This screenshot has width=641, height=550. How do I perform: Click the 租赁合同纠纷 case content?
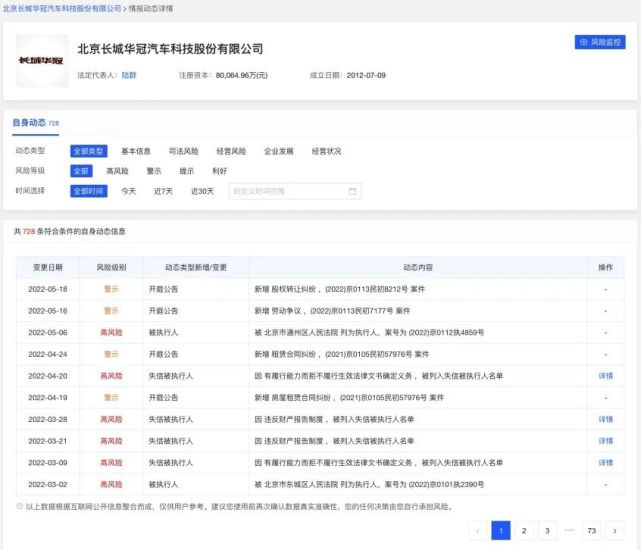click(342, 354)
